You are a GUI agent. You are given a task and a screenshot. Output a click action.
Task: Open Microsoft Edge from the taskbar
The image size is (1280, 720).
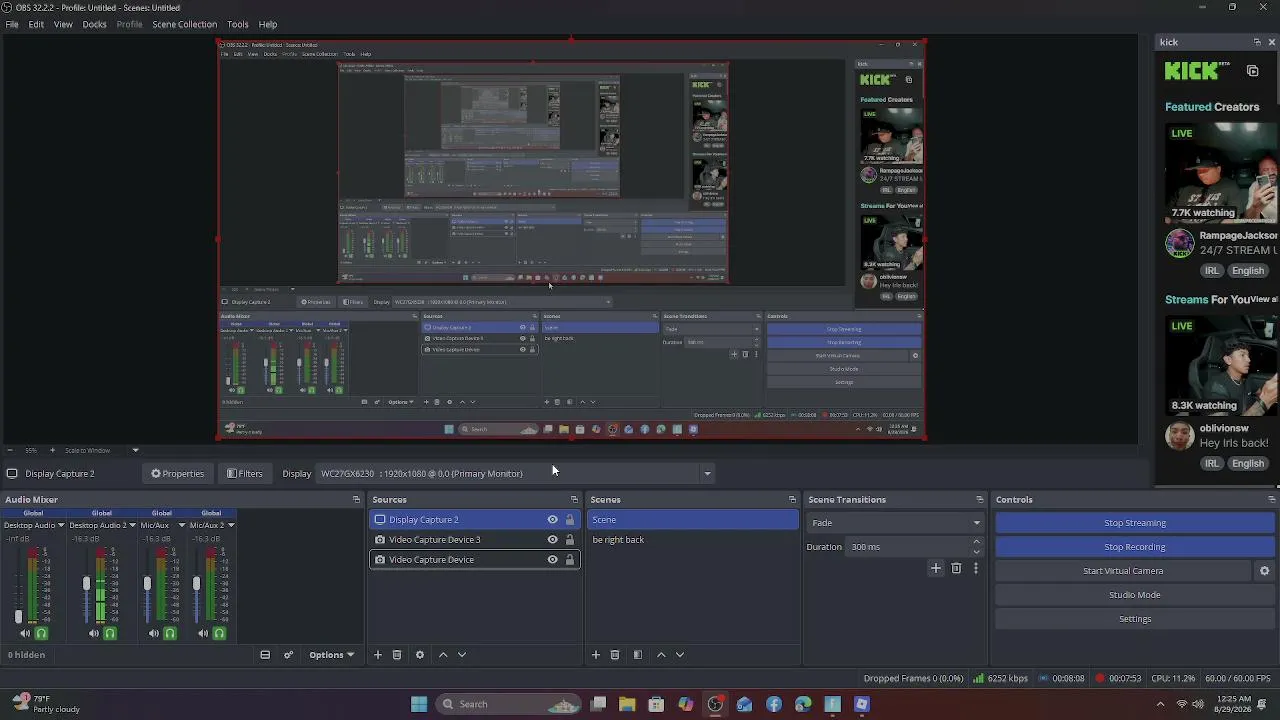point(803,704)
